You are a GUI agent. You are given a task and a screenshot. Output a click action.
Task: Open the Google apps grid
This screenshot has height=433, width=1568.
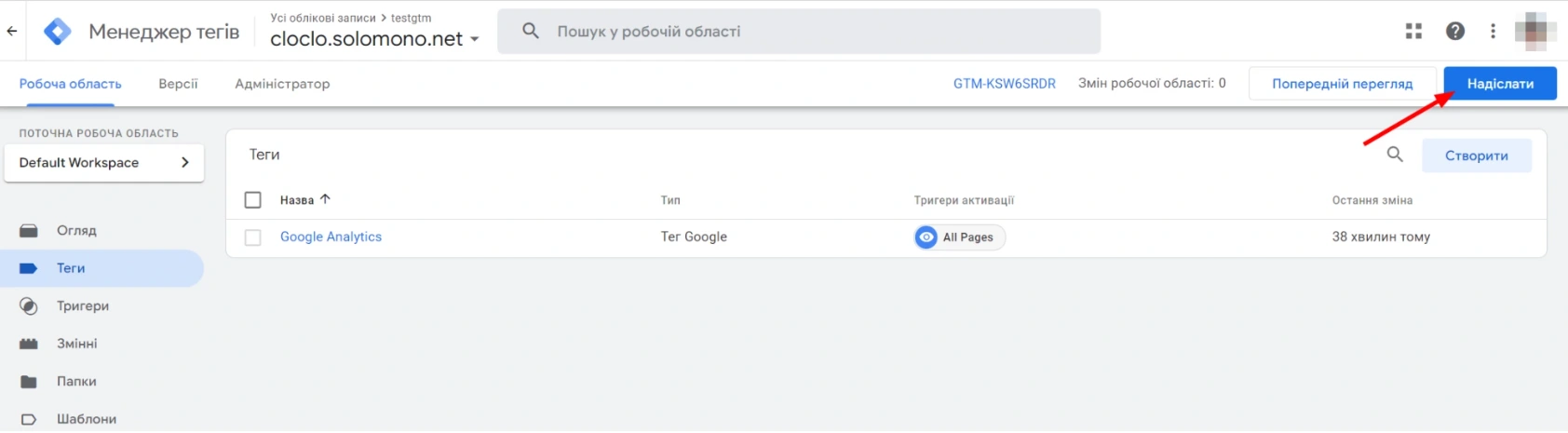1413,32
